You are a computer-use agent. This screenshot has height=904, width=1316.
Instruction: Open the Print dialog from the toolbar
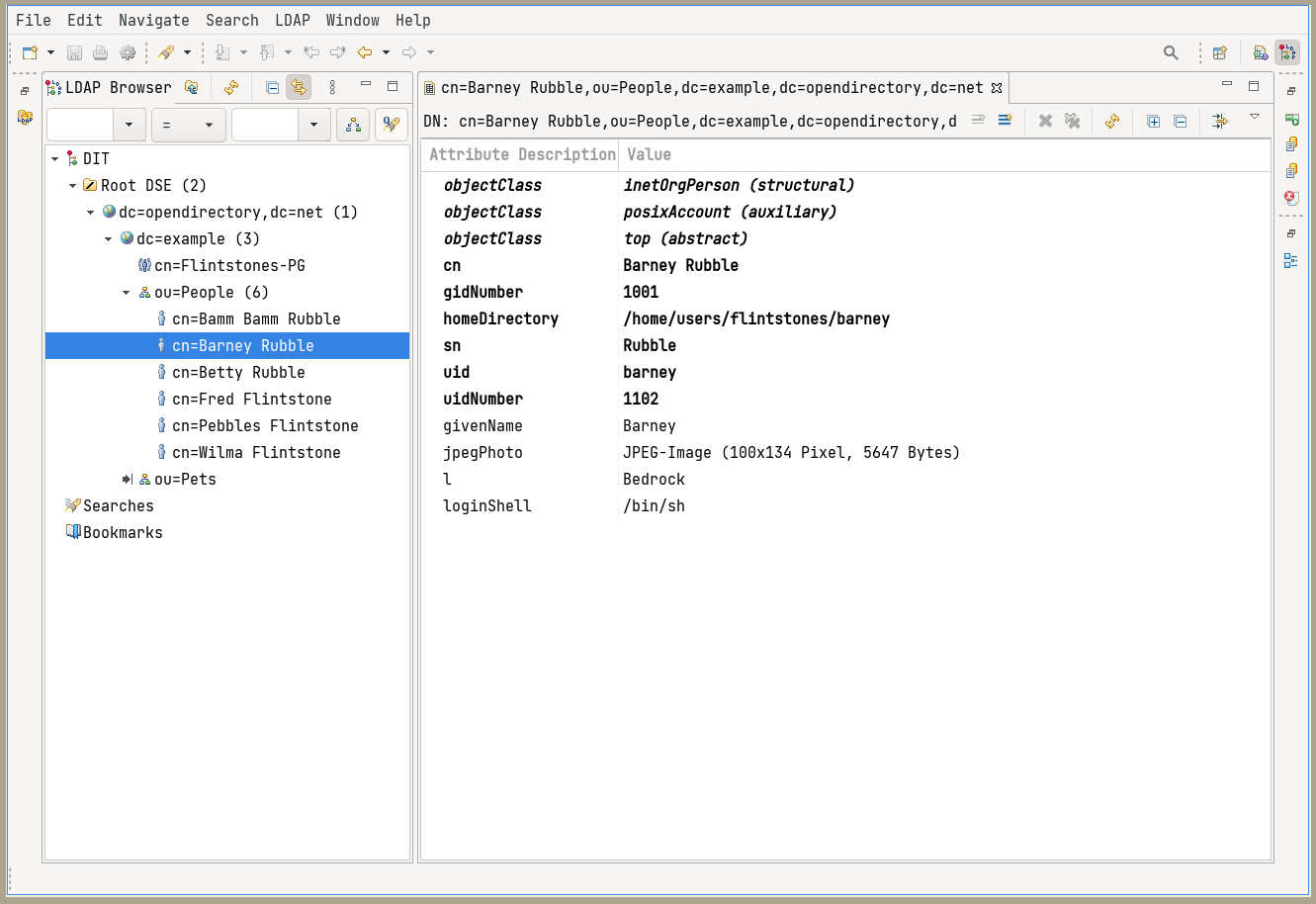click(100, 51)
